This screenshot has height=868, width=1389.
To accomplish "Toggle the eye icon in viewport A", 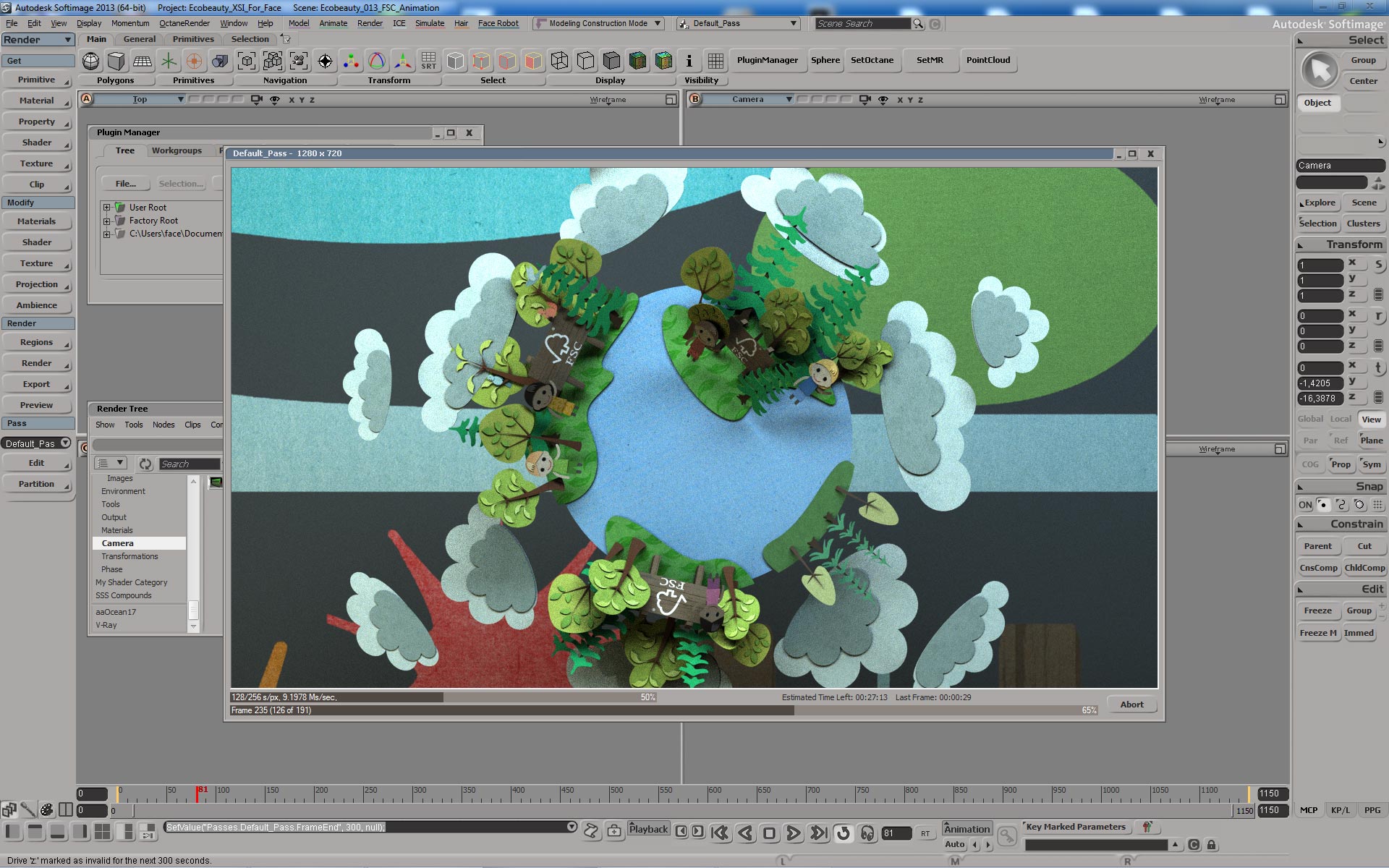I will [275, 100].
